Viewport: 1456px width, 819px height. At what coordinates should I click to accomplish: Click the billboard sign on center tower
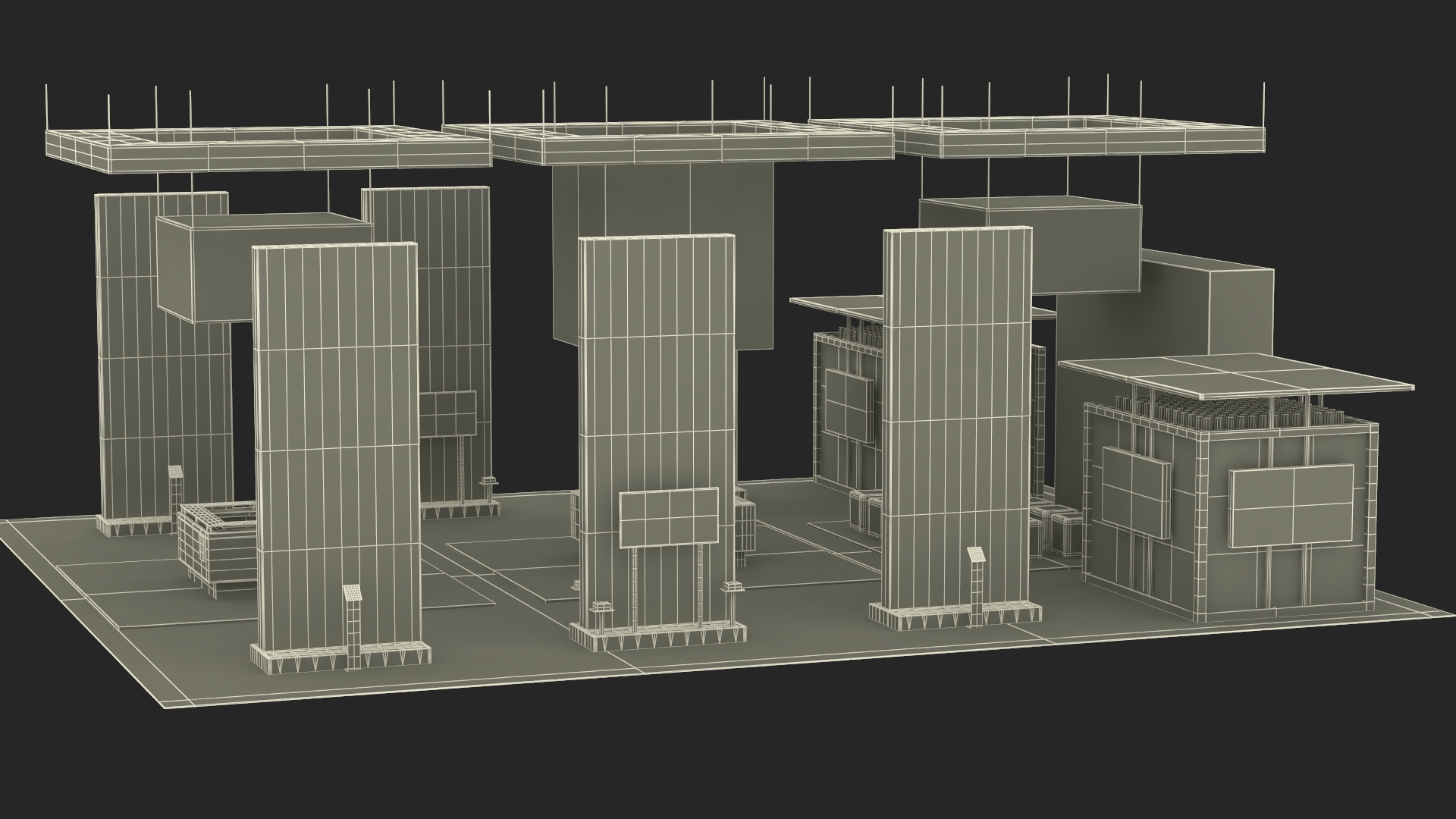point(669,517)
